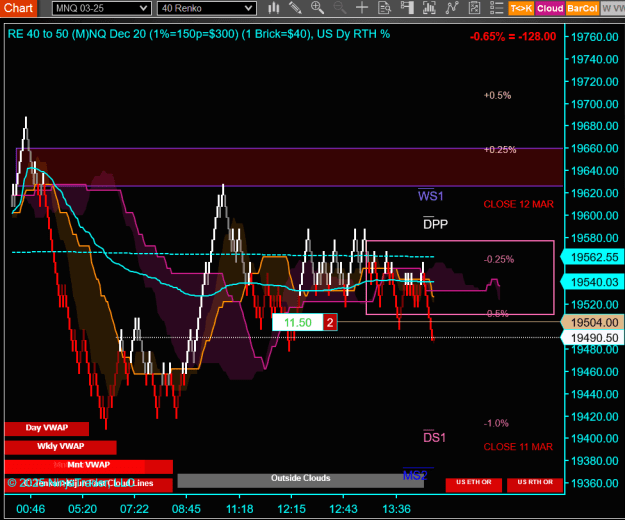Screen dimensions: 625x520
Task: Click the 19360.00 price axis label
Action: (x=595, y=483)
